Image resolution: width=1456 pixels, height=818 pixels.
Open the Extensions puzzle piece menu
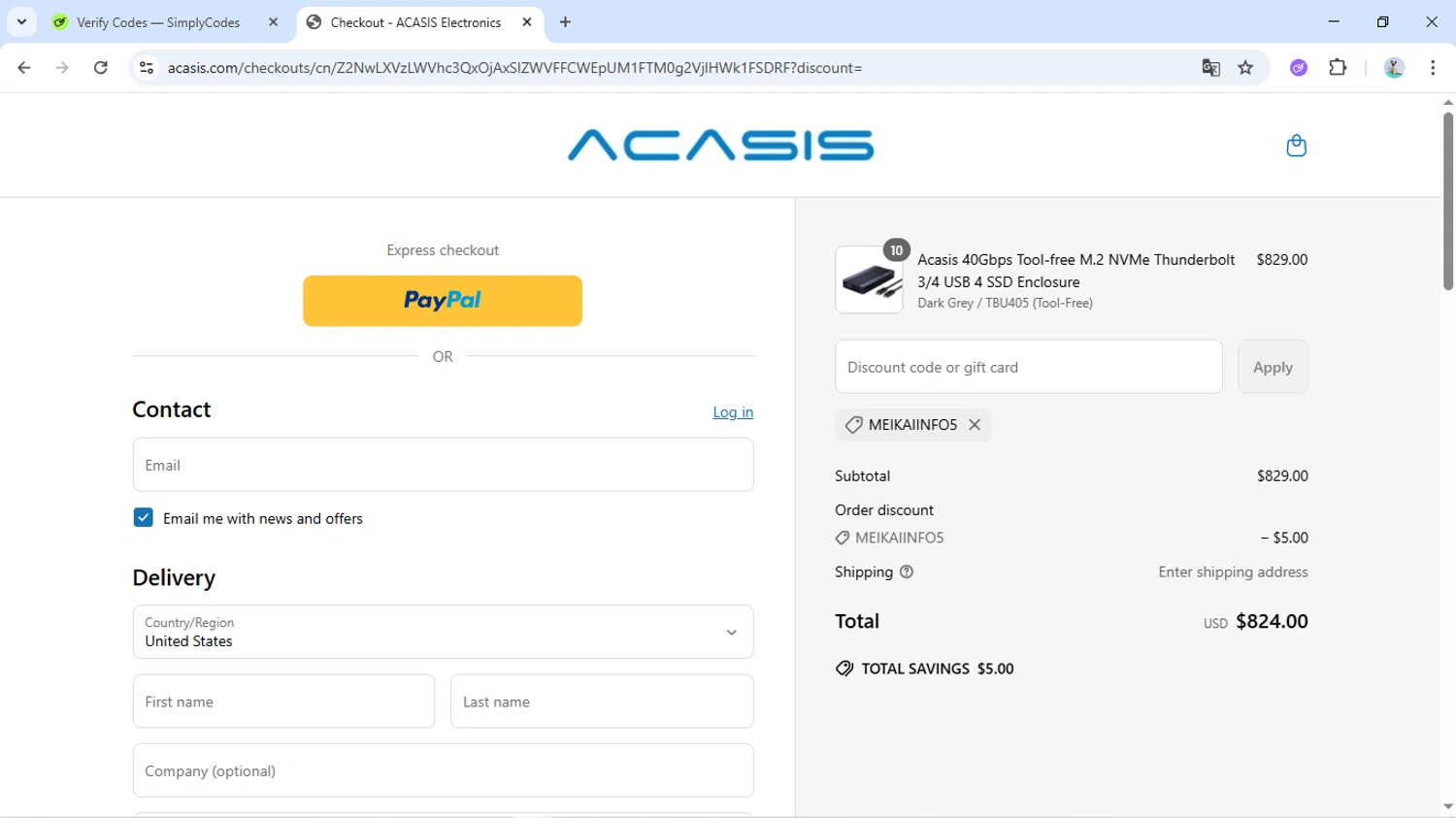coord(1338,68)
